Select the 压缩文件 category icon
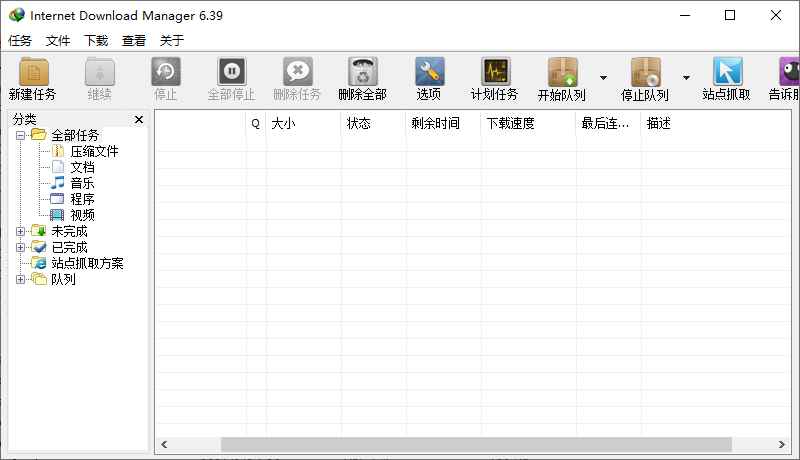Viewport: 800px width, 460px height. [58, 151]
